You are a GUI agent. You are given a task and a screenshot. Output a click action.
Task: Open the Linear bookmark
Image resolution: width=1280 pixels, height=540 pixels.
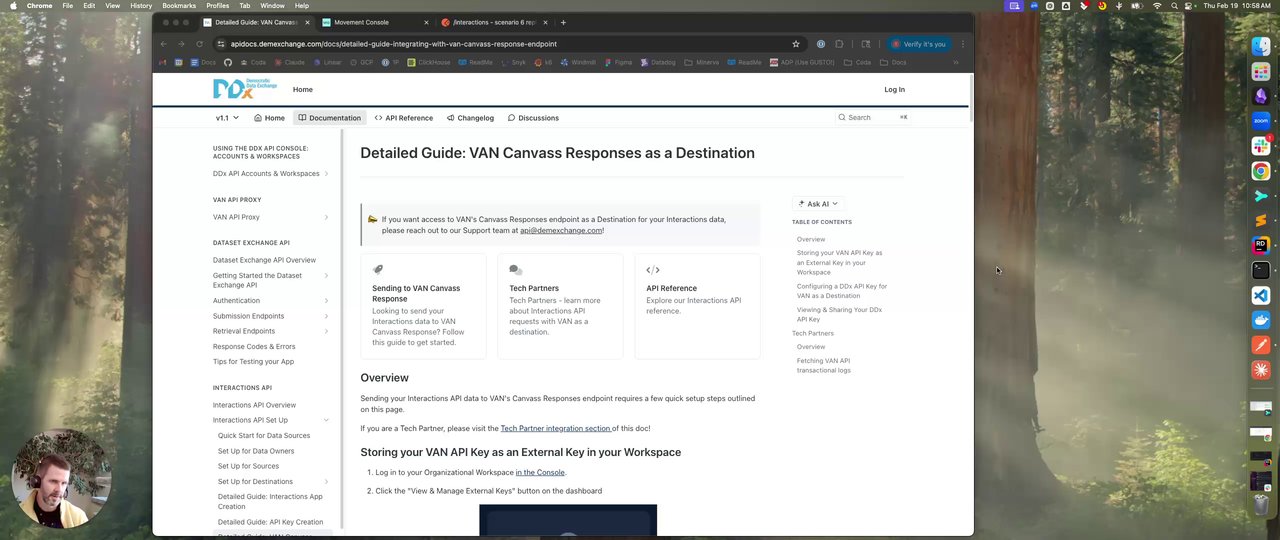click(x=327, y=62)
